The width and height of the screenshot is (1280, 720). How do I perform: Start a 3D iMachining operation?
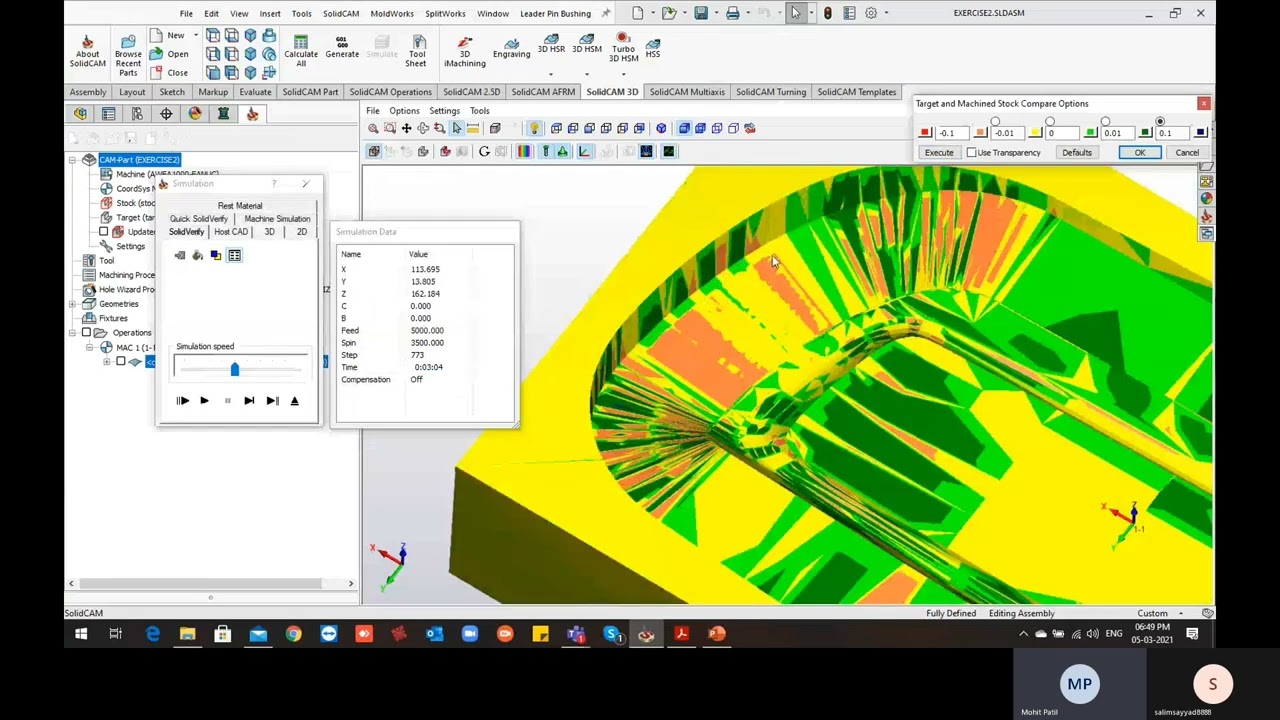465,52
